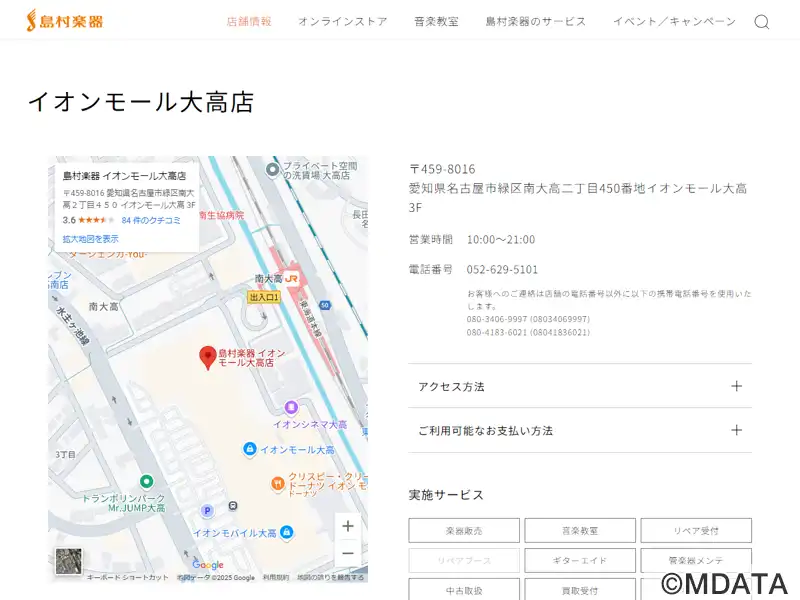Click the phone number 052-629-5101

(x=502, y=269)
